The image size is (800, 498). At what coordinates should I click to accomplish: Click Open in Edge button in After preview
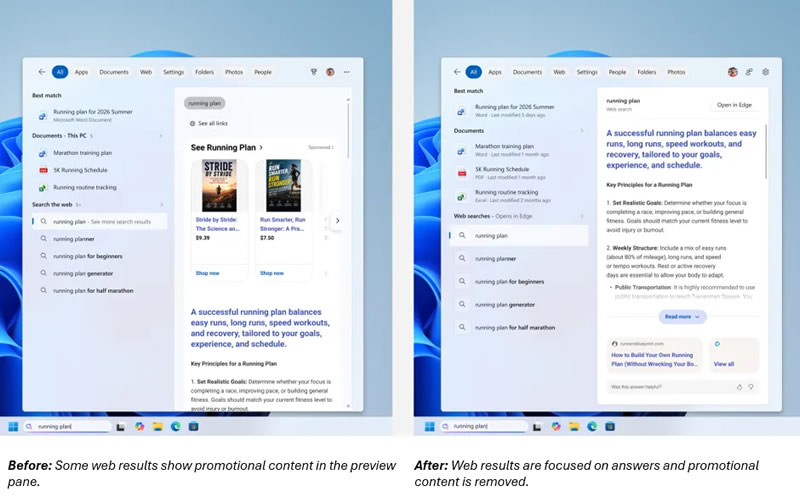734,105
